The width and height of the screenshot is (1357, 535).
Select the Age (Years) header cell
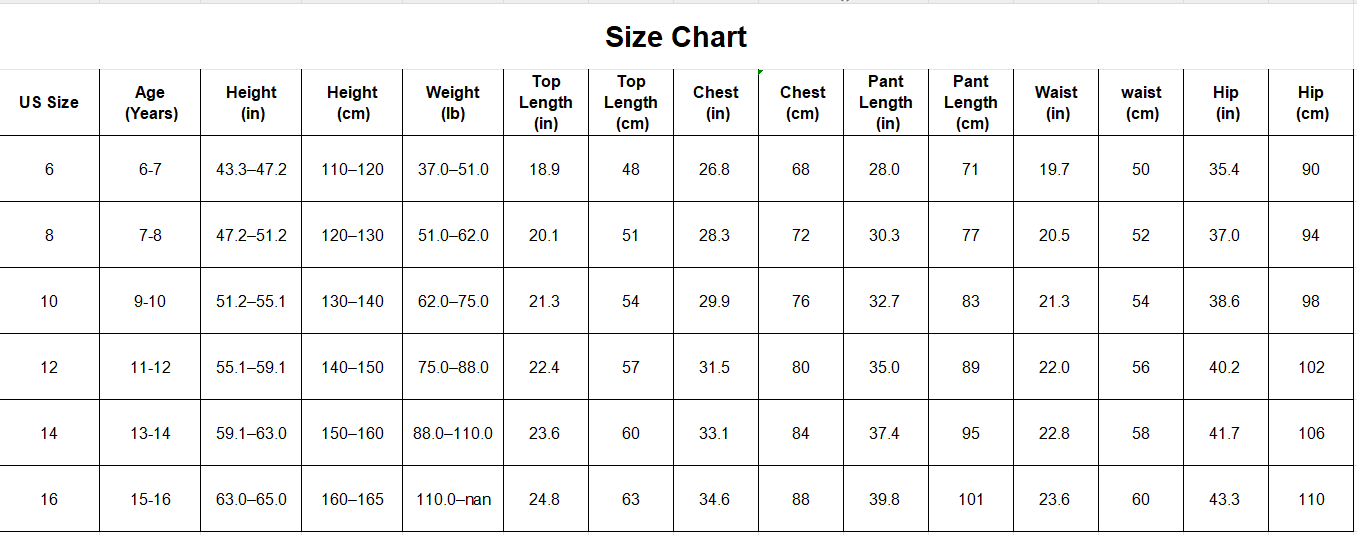(x=150, y=102)
